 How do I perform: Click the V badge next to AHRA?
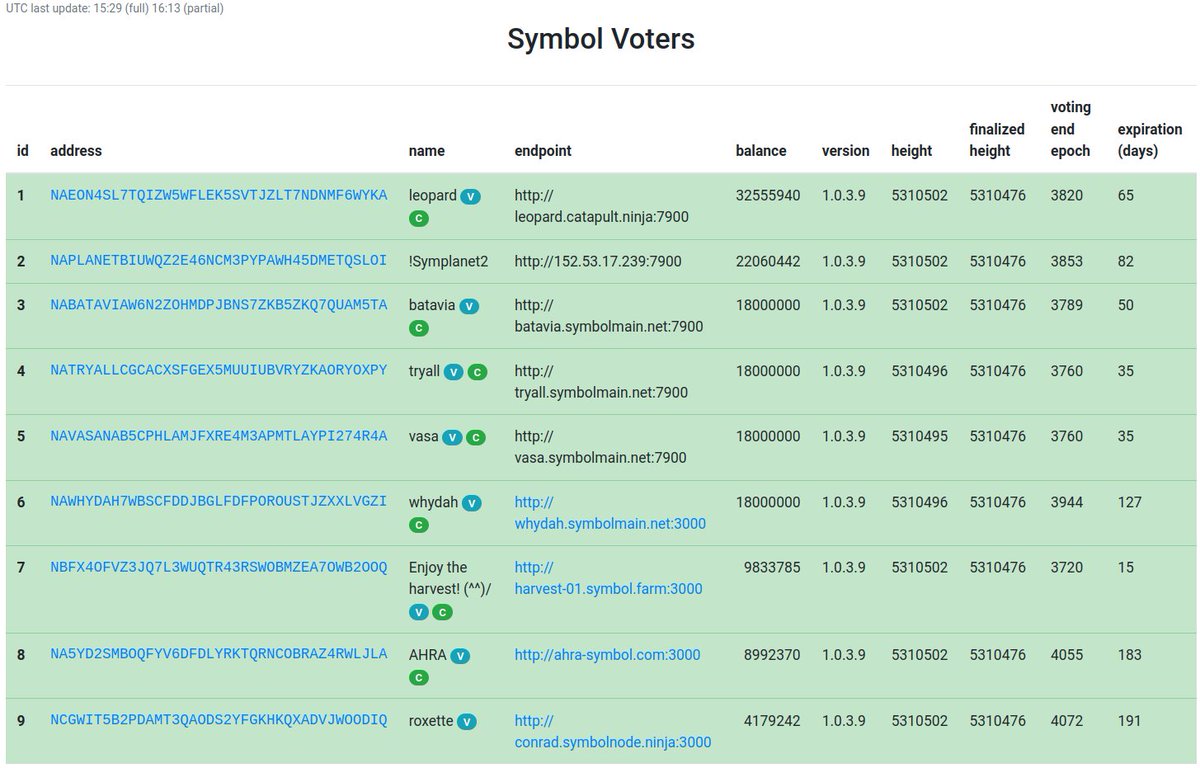pos(460,656)
